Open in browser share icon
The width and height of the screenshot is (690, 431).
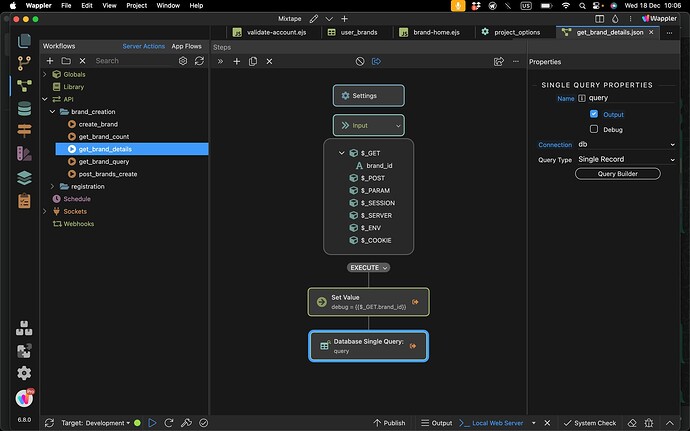point(499,61)
